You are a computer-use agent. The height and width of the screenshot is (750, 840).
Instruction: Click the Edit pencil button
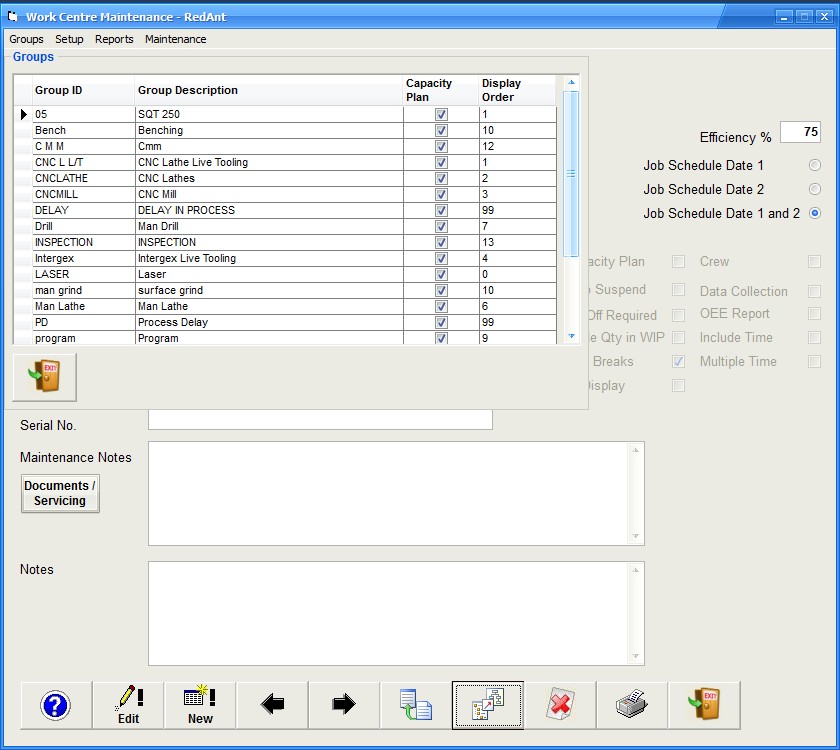[x=128, y=705]
